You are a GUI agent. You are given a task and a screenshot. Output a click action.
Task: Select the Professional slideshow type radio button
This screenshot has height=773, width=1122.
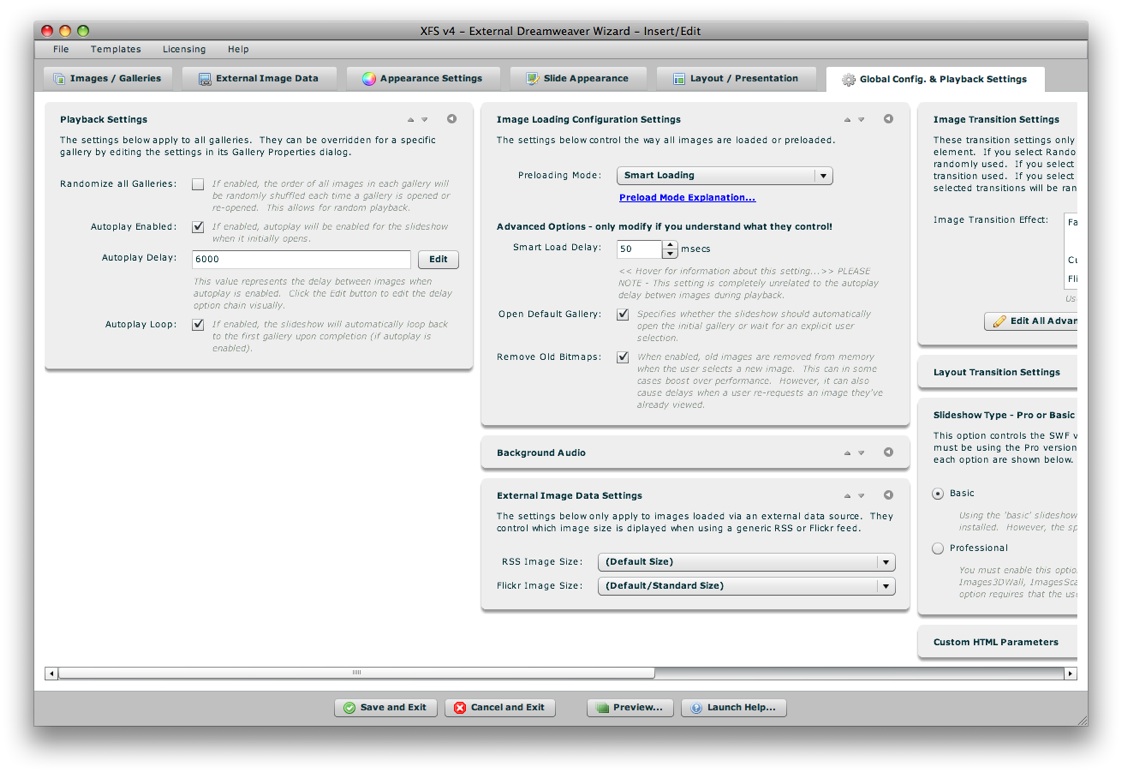click(x=938, y=548)
